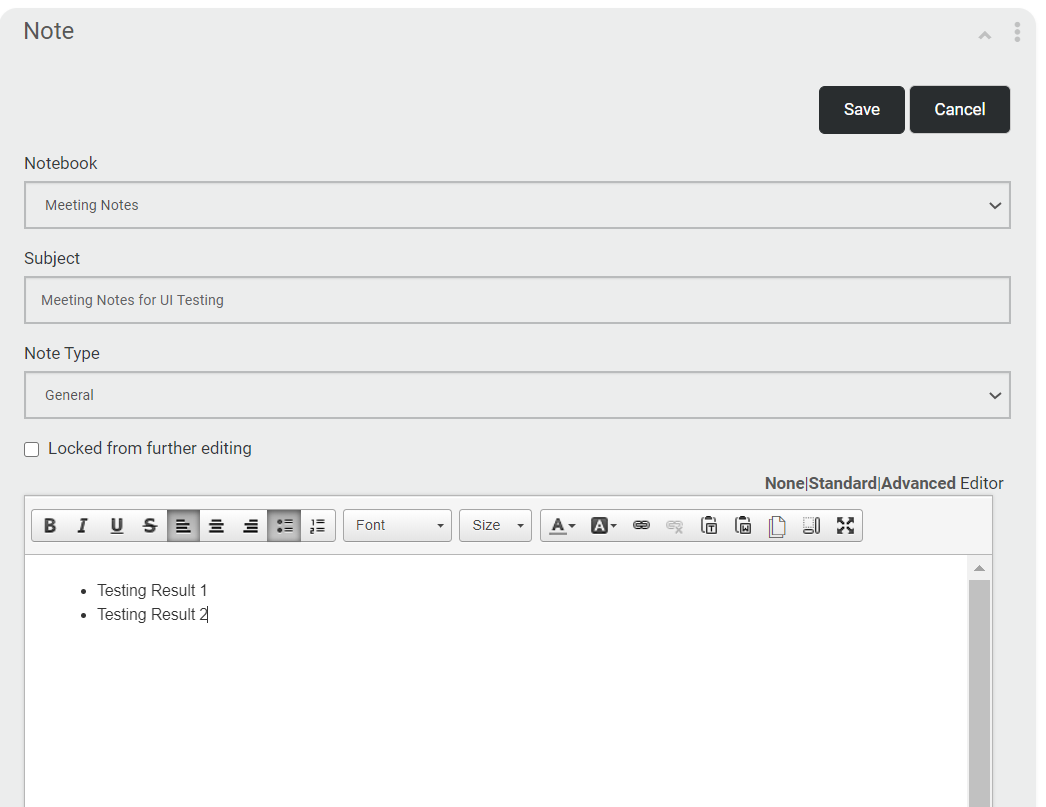Paste from Word icon
The image size is (1046, 807).
tap(742, 526)
